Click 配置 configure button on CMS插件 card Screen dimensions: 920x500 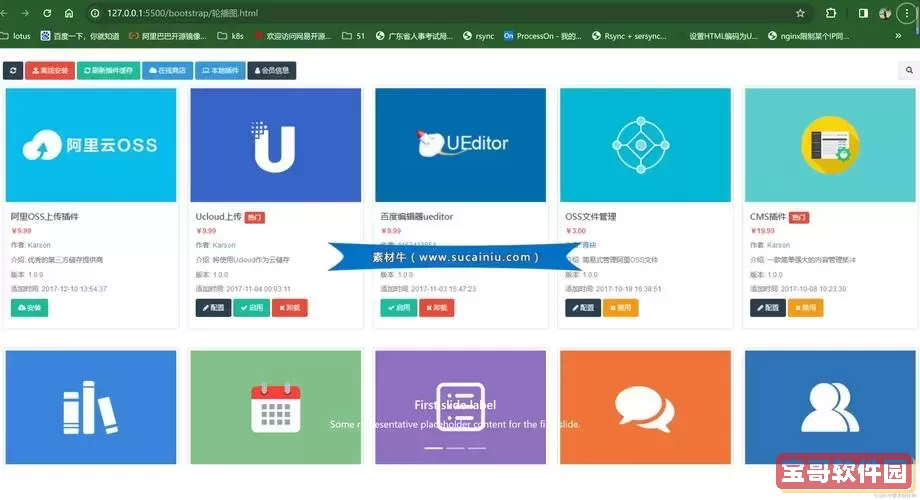767,308
